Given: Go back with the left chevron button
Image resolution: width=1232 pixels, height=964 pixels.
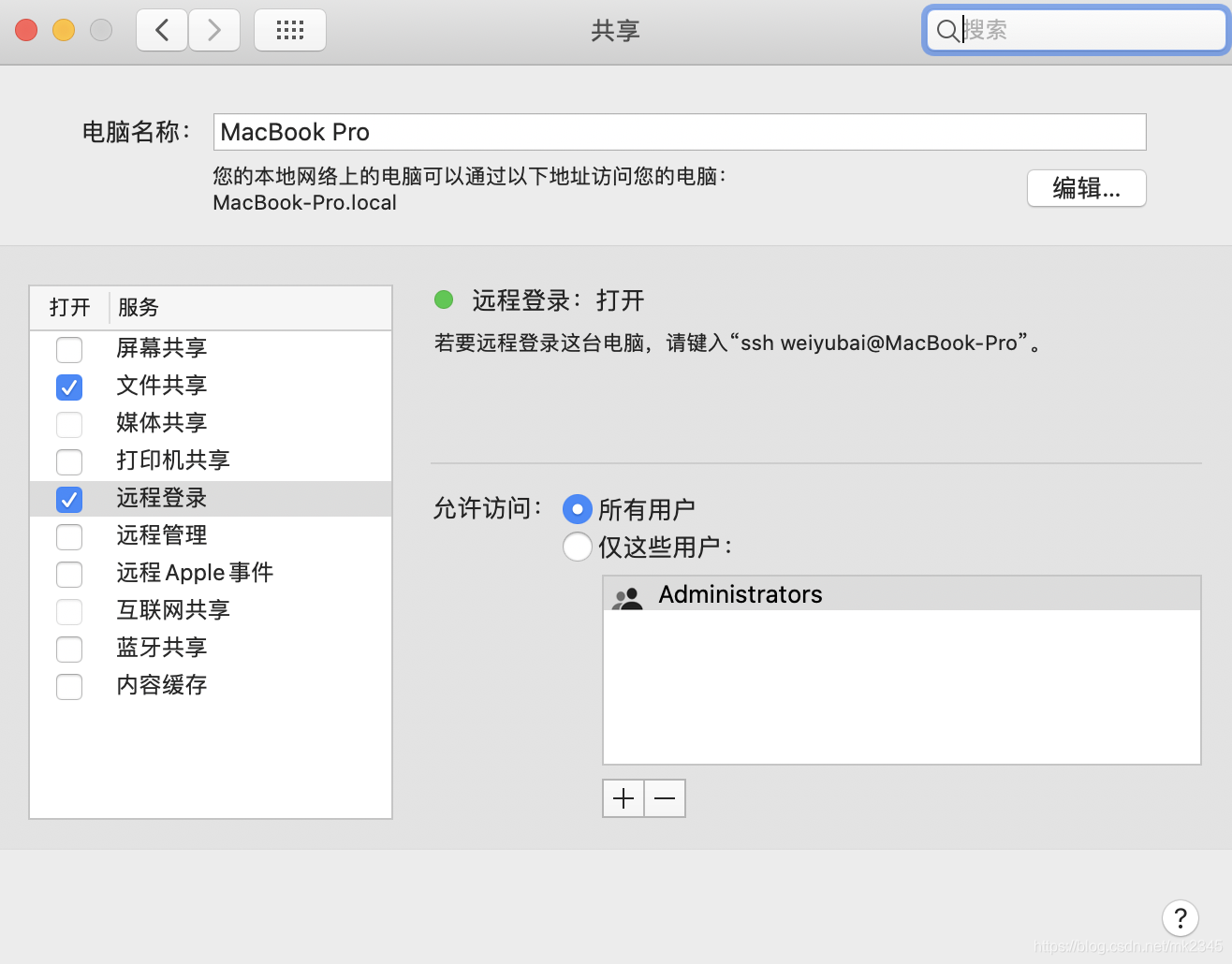Looking at the screenshot, I should click(x=162, y=30).
